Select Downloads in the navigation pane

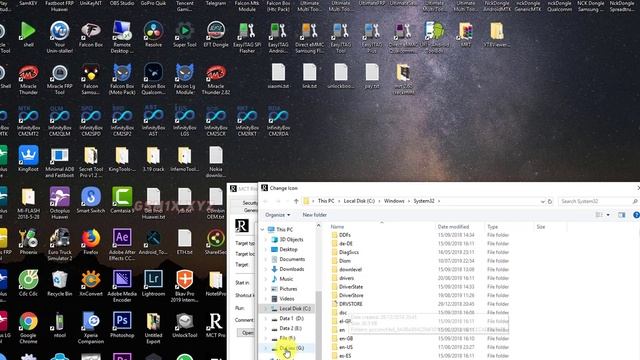pyautogui.click(x=291, y=269)
